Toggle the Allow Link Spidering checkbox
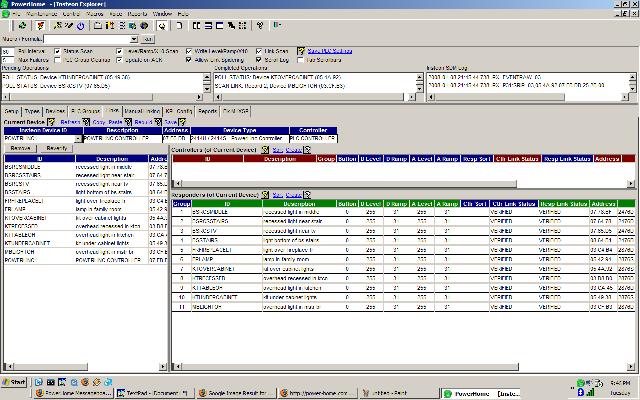The image size is (640, 400). coord(189,60)
